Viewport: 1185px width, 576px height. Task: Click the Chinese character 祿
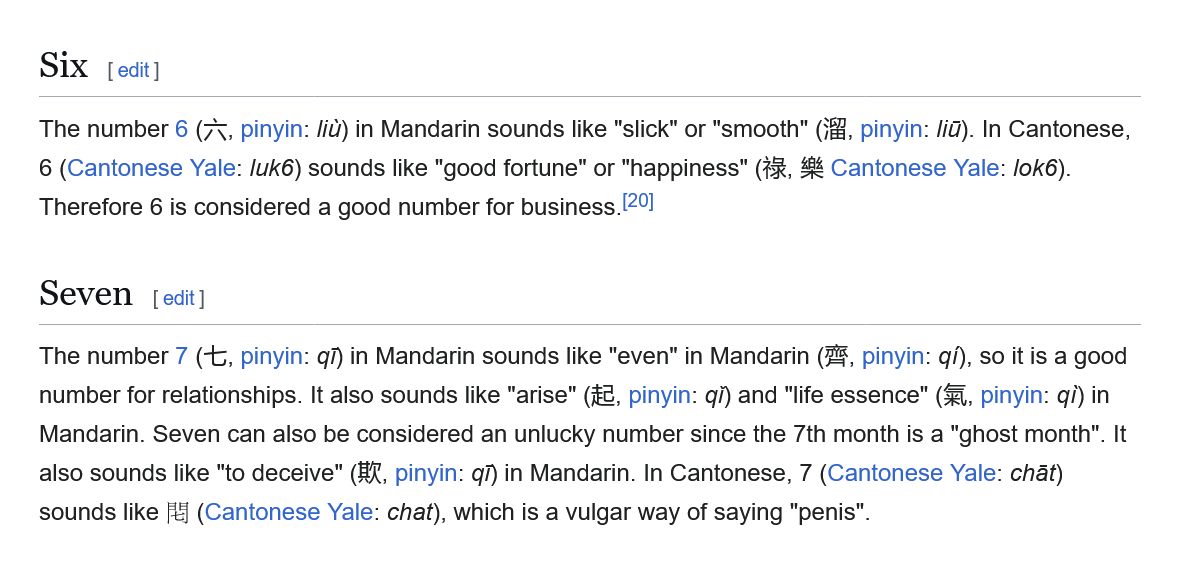pos(774,168)
